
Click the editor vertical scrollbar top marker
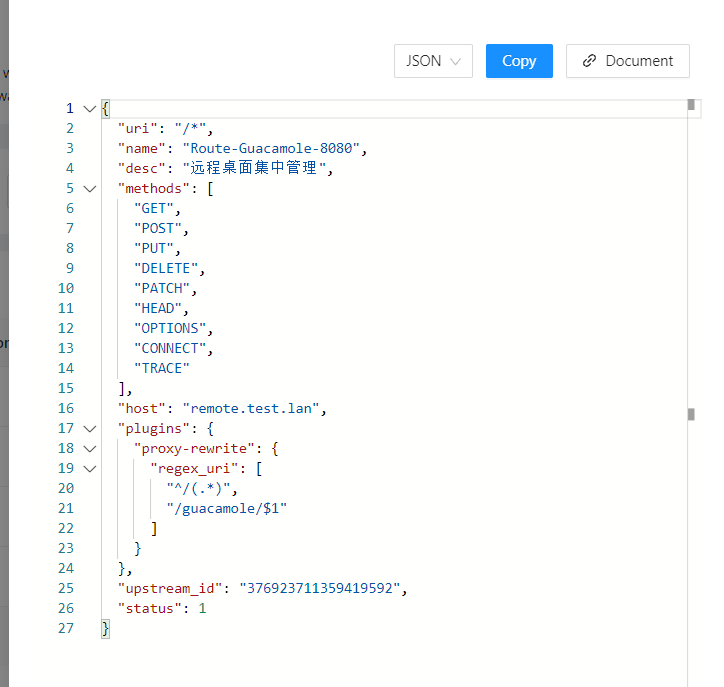coord(691,105)
